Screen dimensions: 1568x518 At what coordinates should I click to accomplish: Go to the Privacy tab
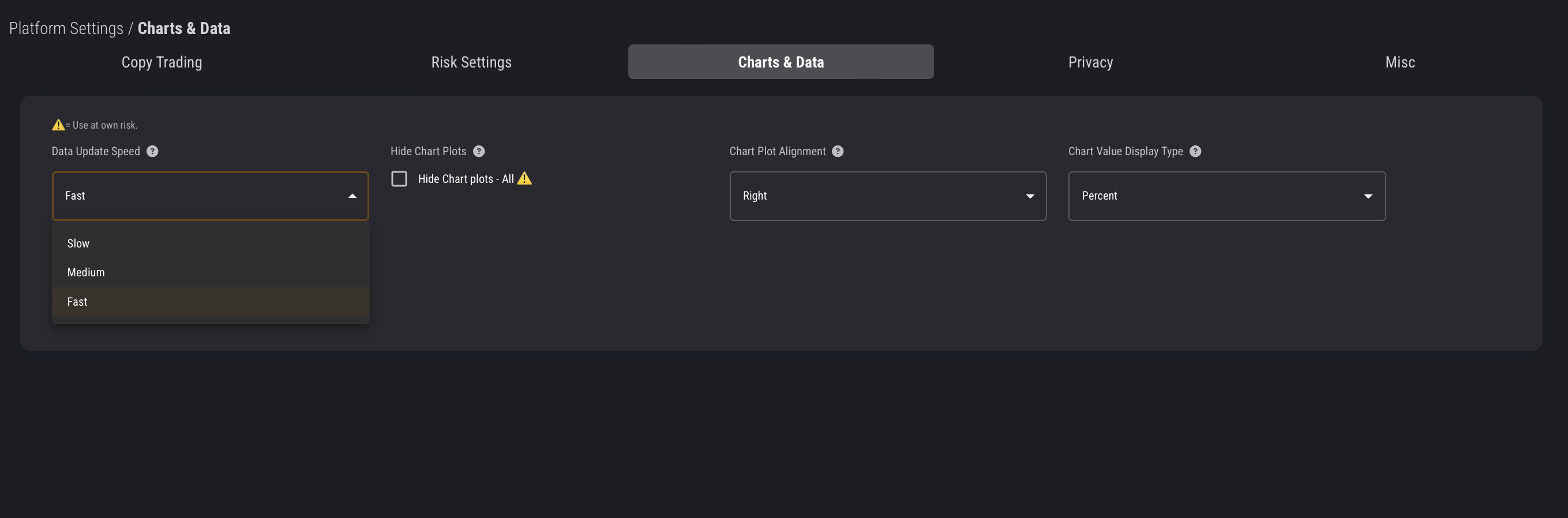[x=1090, y=62]
